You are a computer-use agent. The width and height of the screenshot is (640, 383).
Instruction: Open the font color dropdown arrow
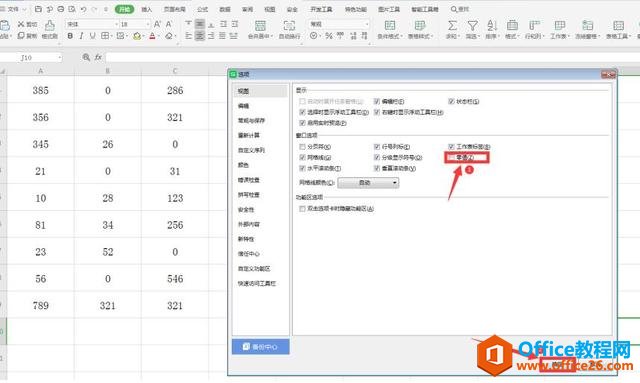pyautogui.click(x=158, y=36)
